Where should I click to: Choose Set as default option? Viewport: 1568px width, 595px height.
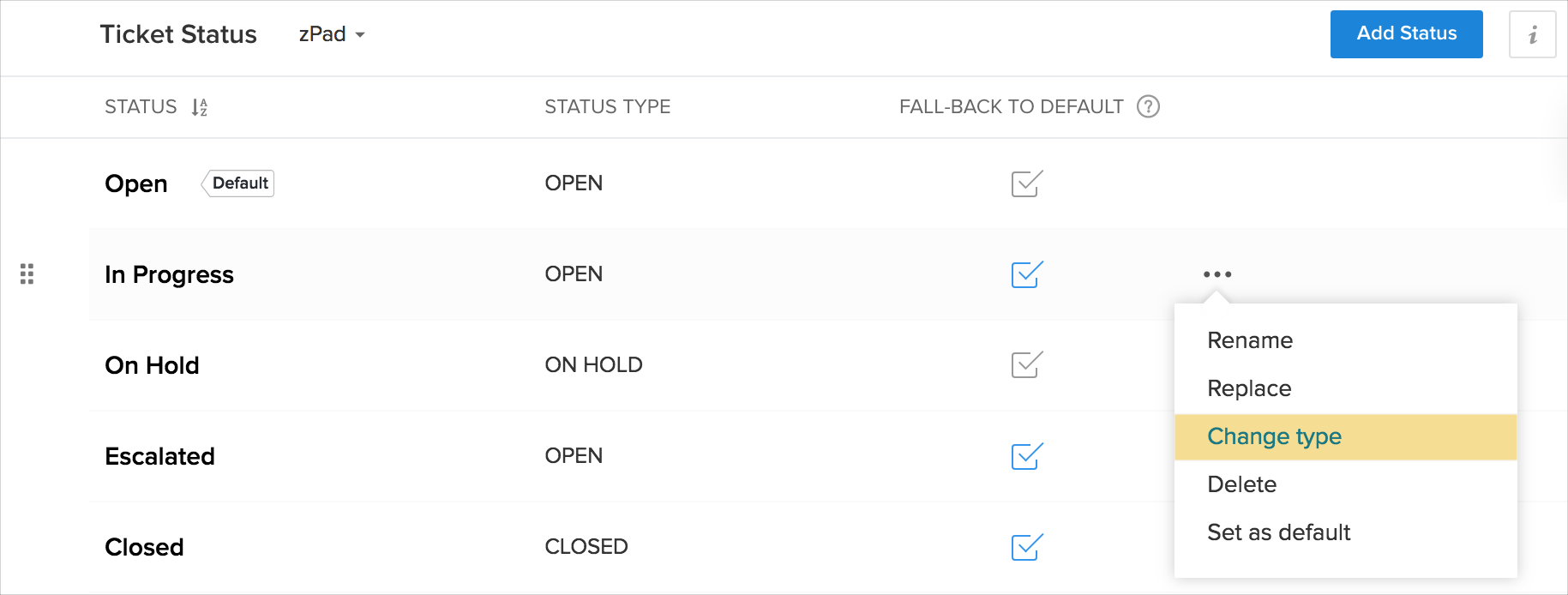pos(1278,532)
